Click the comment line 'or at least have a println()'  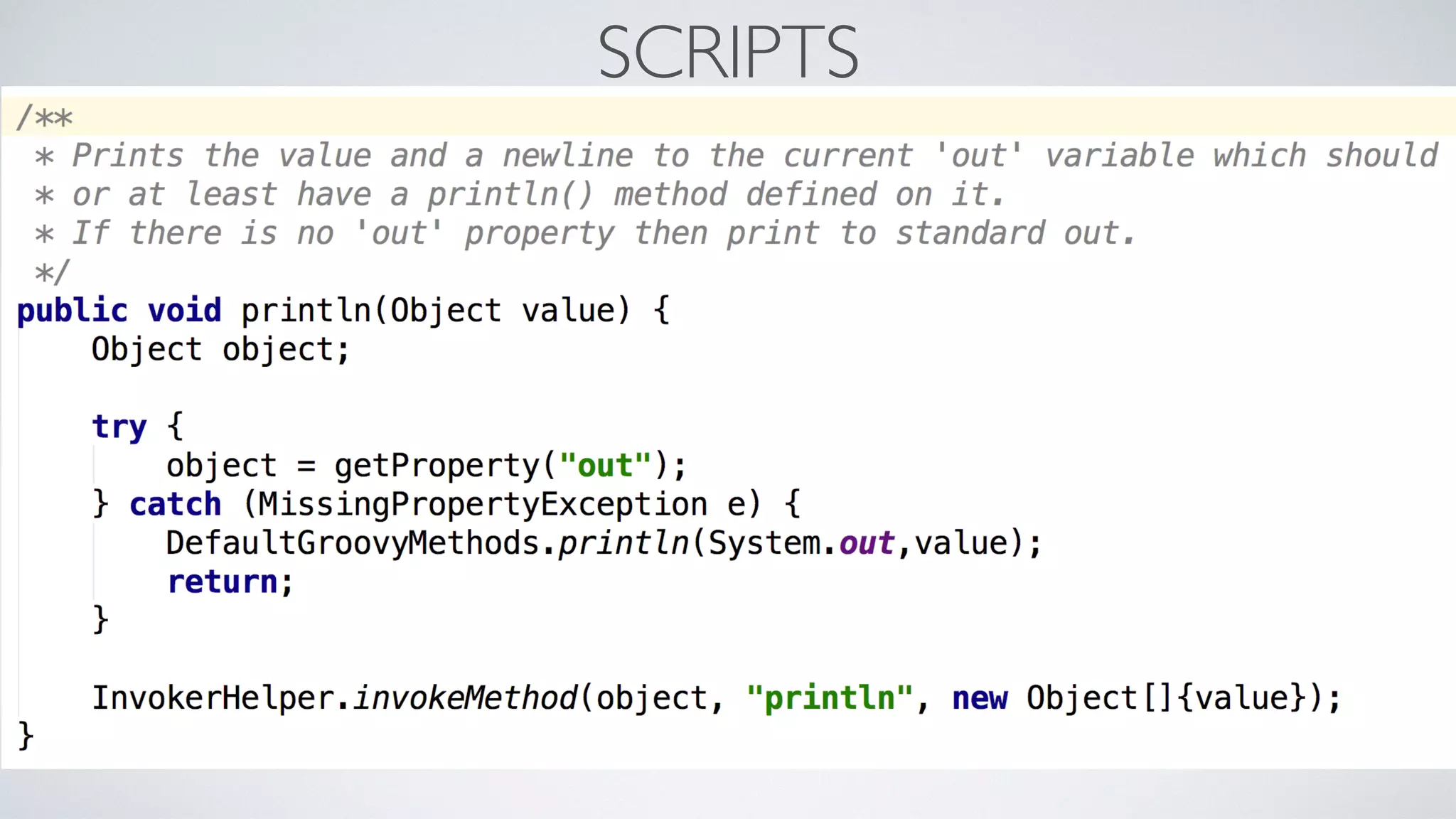[520, 194]
